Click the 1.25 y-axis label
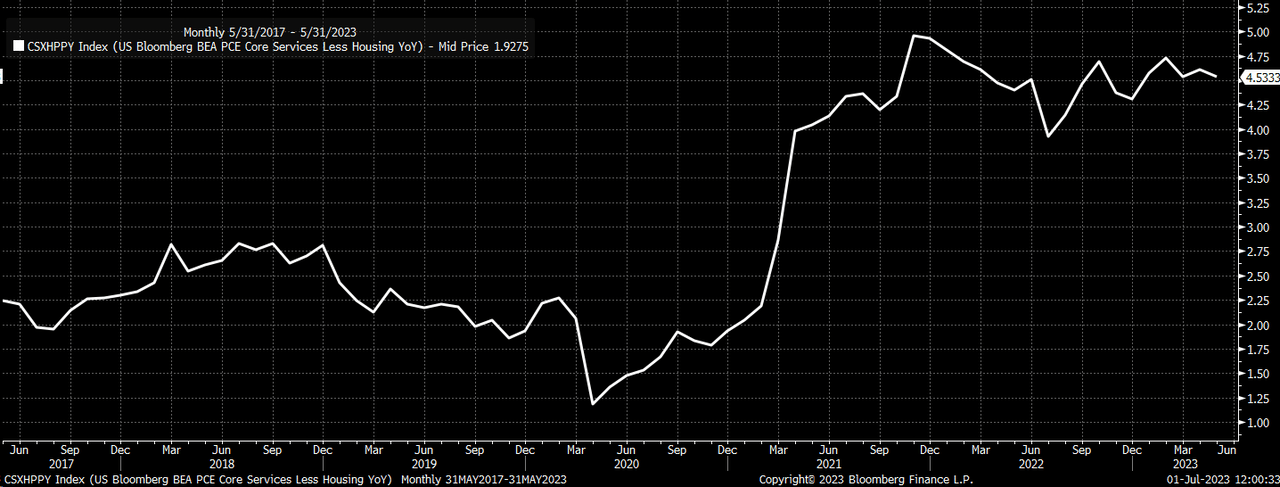The width and height of the screenshot is (1280, 487). [1257, 399]
